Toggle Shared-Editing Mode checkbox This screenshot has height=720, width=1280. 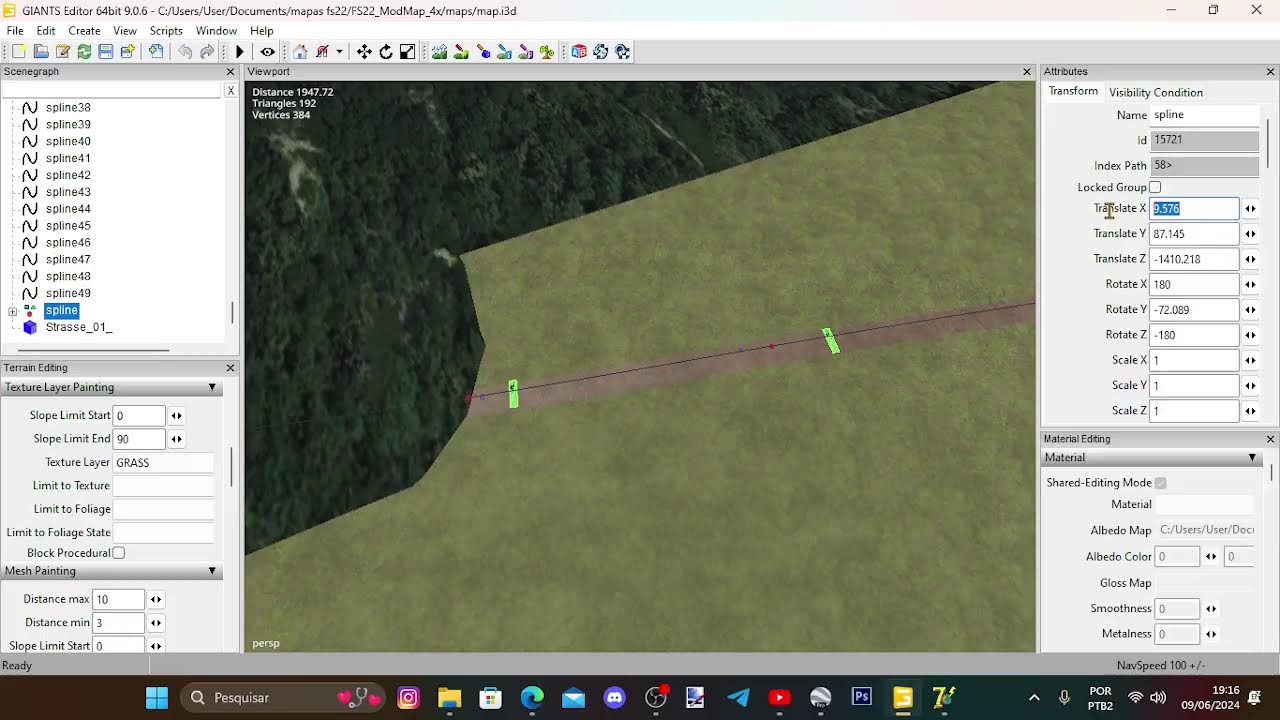click(x=1160, y=483)
